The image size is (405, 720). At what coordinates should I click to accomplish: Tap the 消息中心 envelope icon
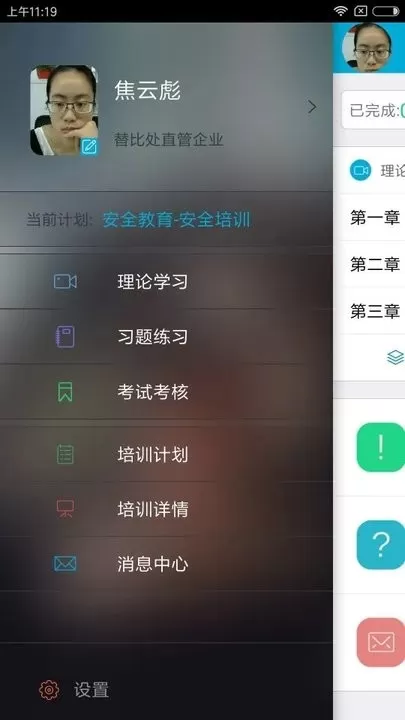point(65,564)
